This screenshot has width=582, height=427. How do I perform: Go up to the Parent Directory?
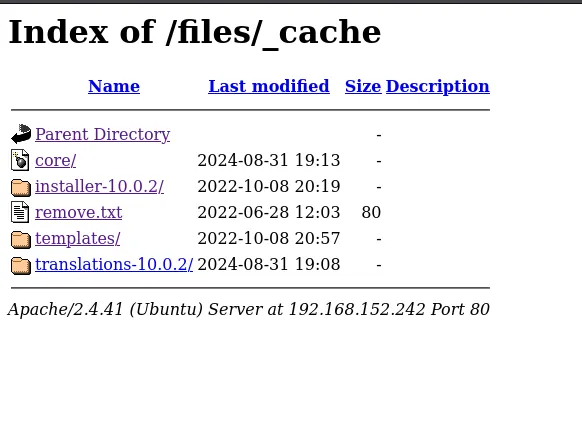tap(102, 134)
